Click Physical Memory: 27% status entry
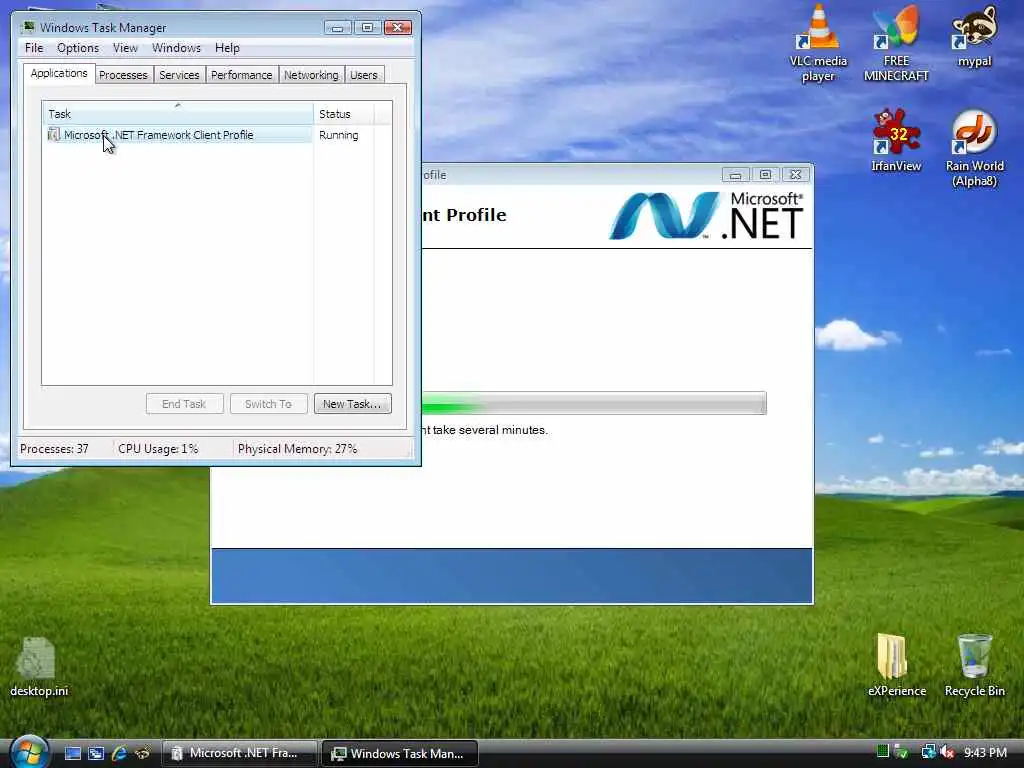 [x=297, y=449]
